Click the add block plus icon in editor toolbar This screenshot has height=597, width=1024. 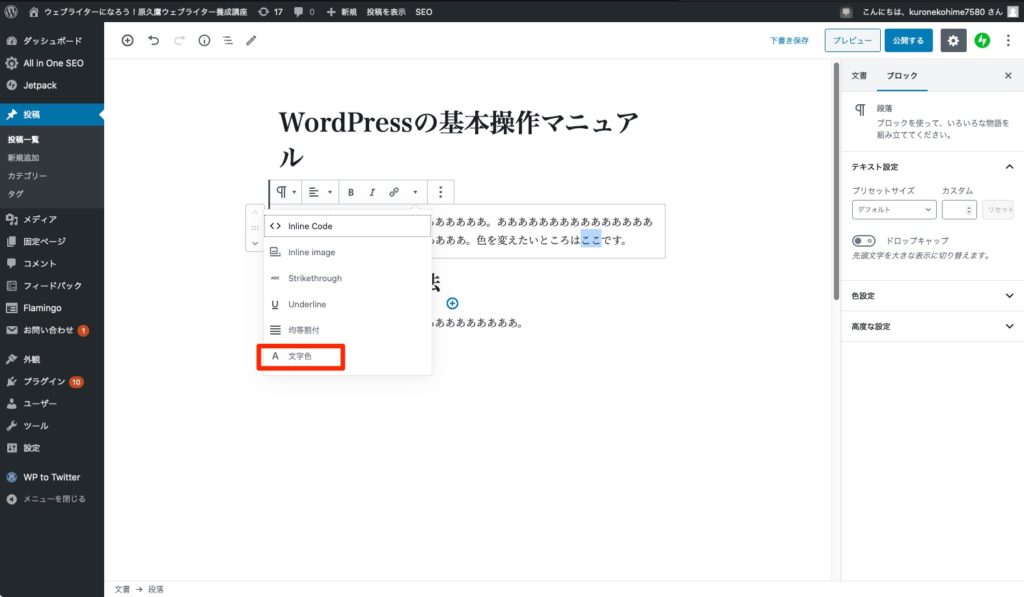coord(127,40)
